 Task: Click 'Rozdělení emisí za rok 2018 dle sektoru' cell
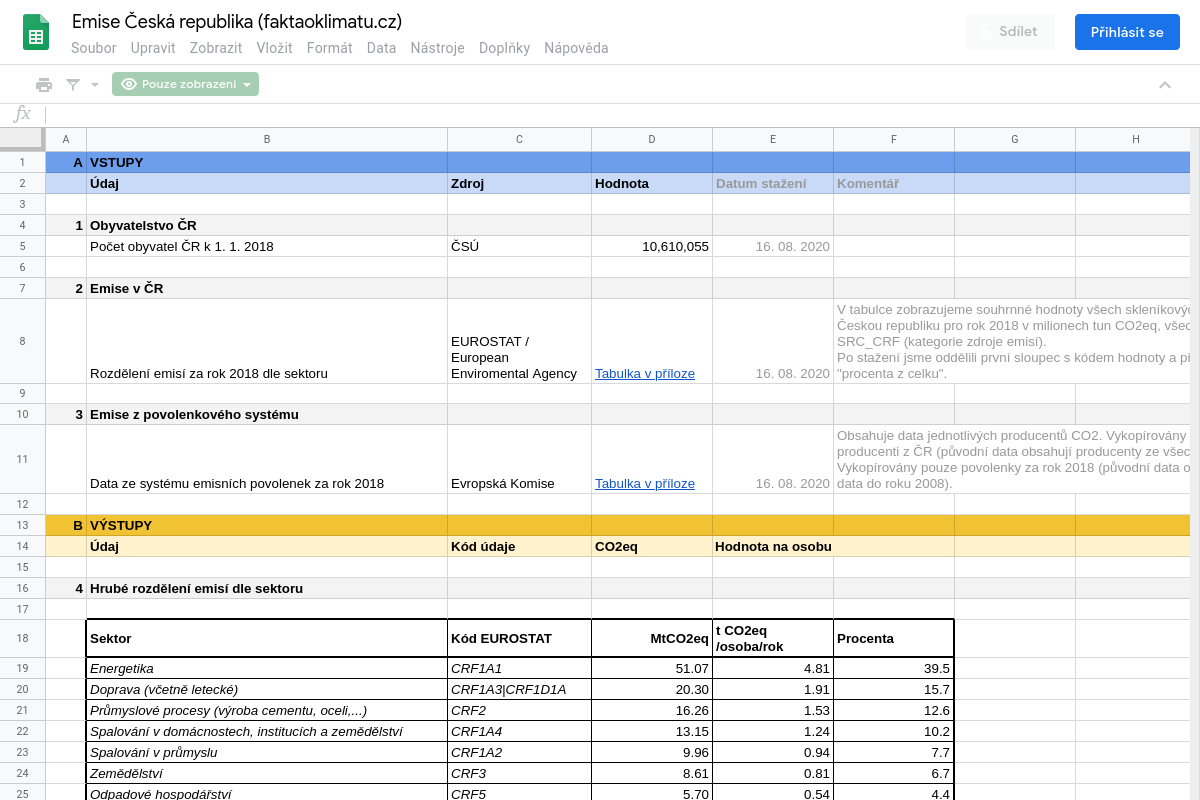pos(267,341)
